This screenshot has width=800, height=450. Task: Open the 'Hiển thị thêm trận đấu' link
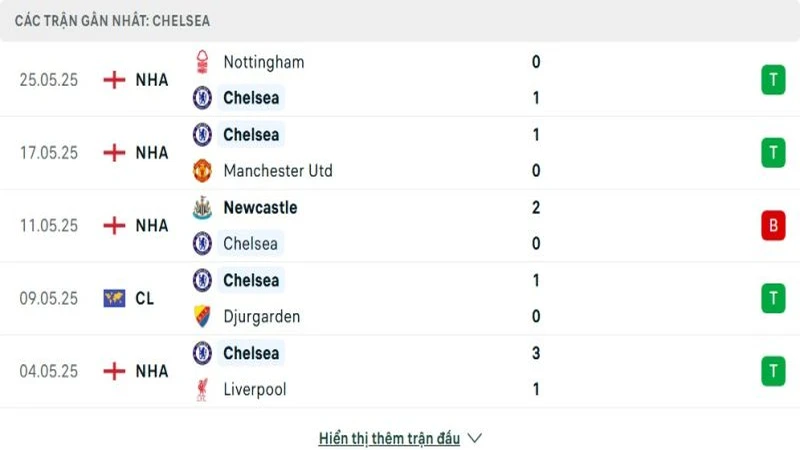coord(390,438)
